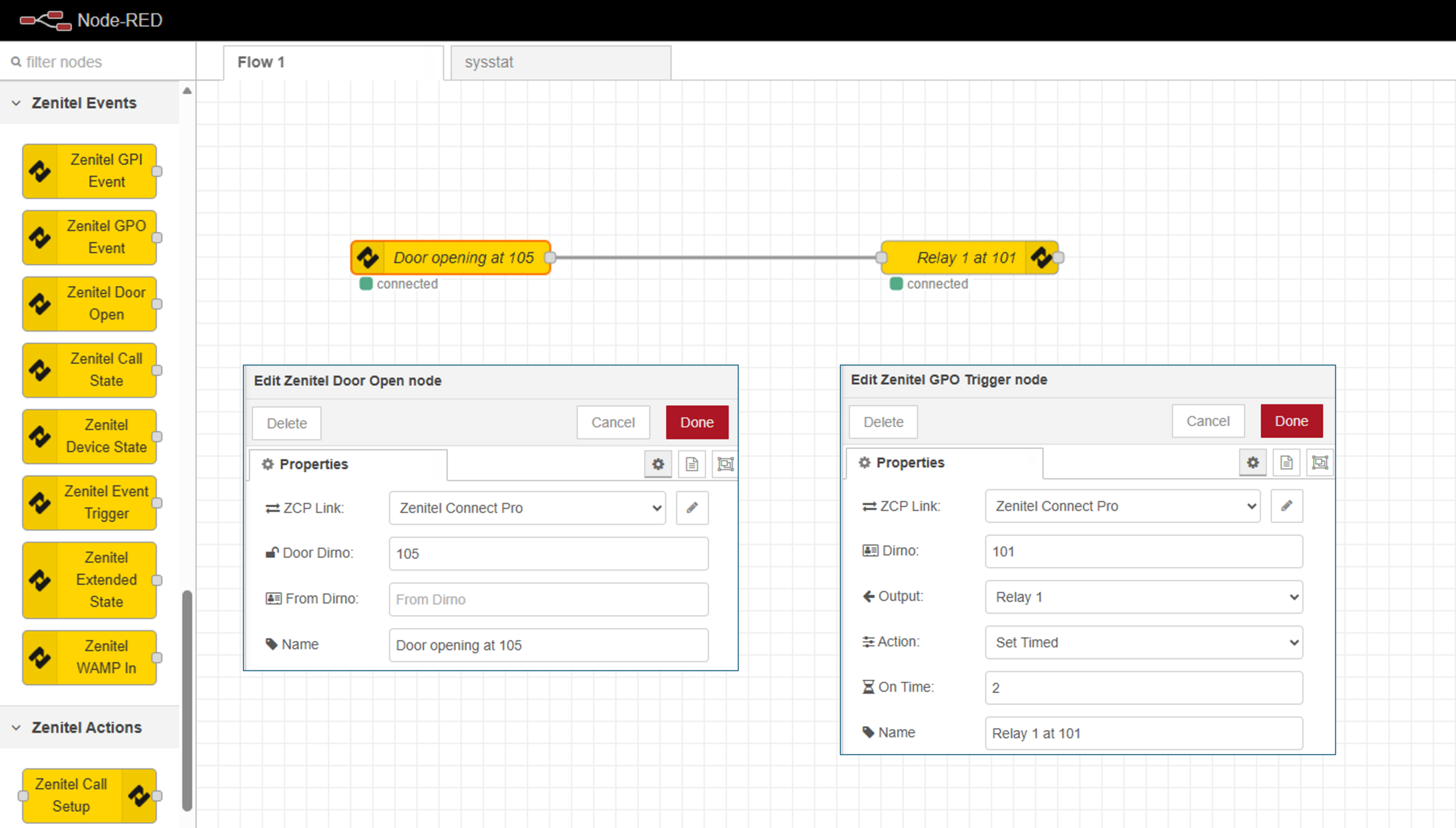Click pencil edit icon in GPO Trigger dialog
The width and height of the screenshot is (1456, 828).
pos(1287,506)
